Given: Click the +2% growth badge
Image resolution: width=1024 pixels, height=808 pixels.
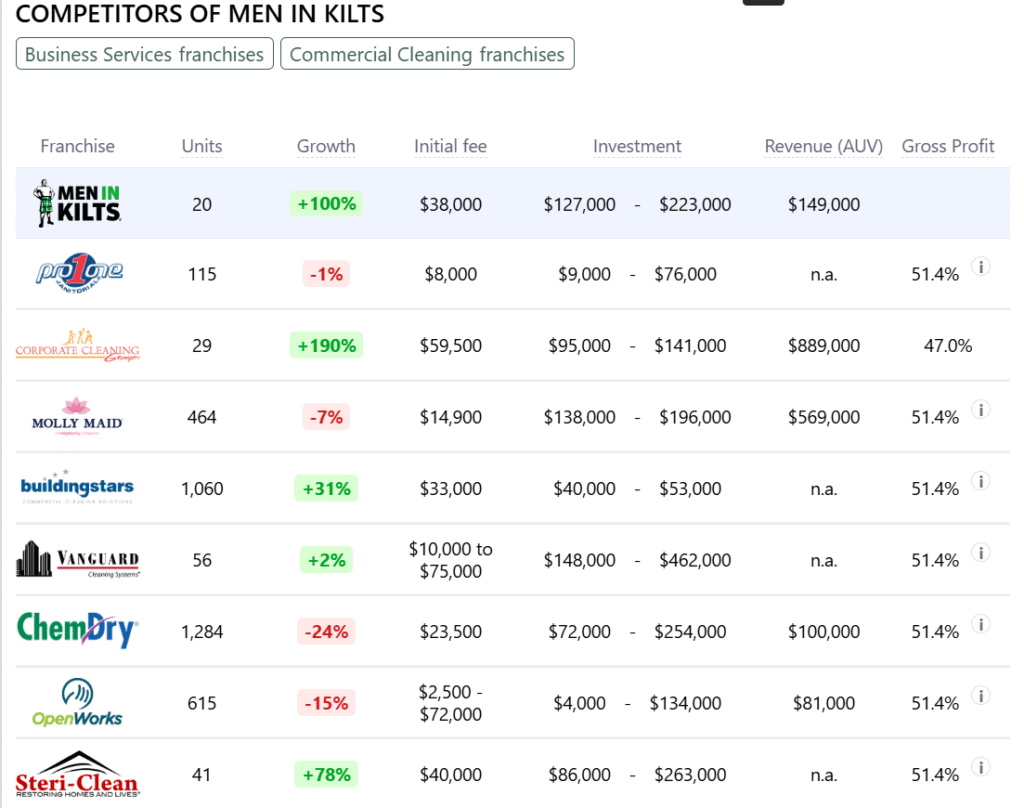Looking at the screenshot, I should coord(327,560).
